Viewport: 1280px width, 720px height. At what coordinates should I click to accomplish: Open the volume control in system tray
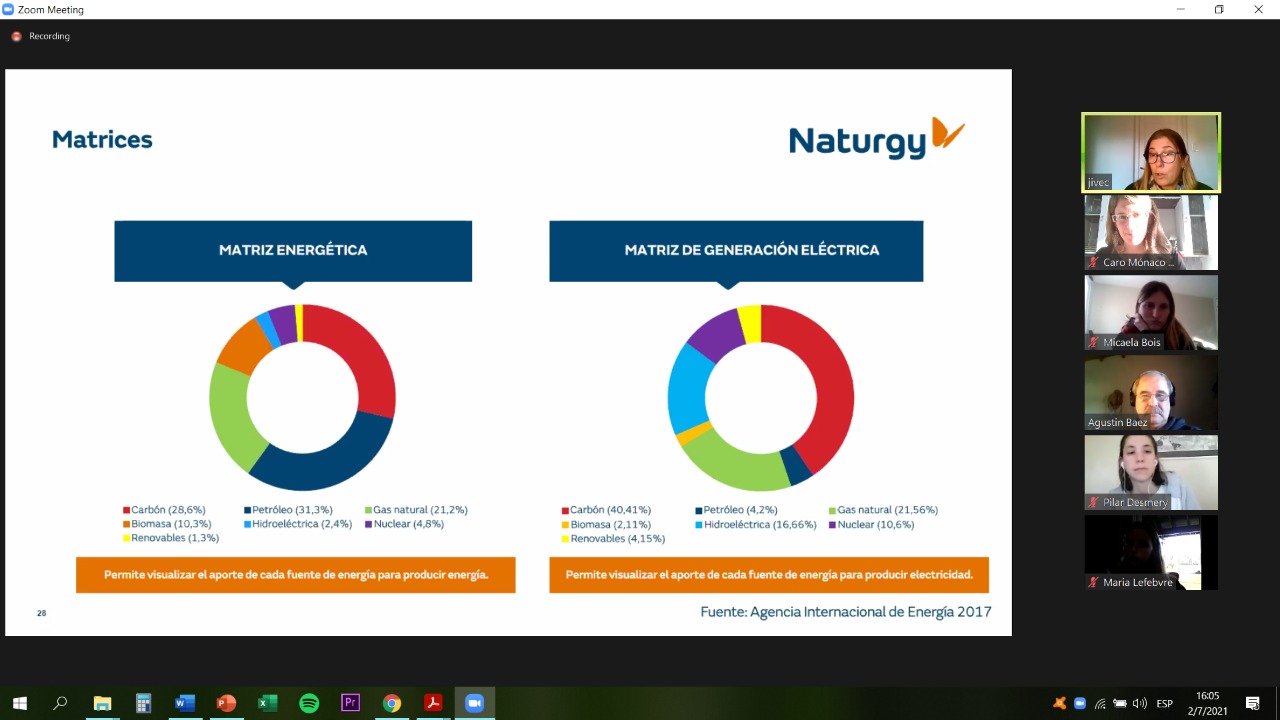pos(1140,703)
